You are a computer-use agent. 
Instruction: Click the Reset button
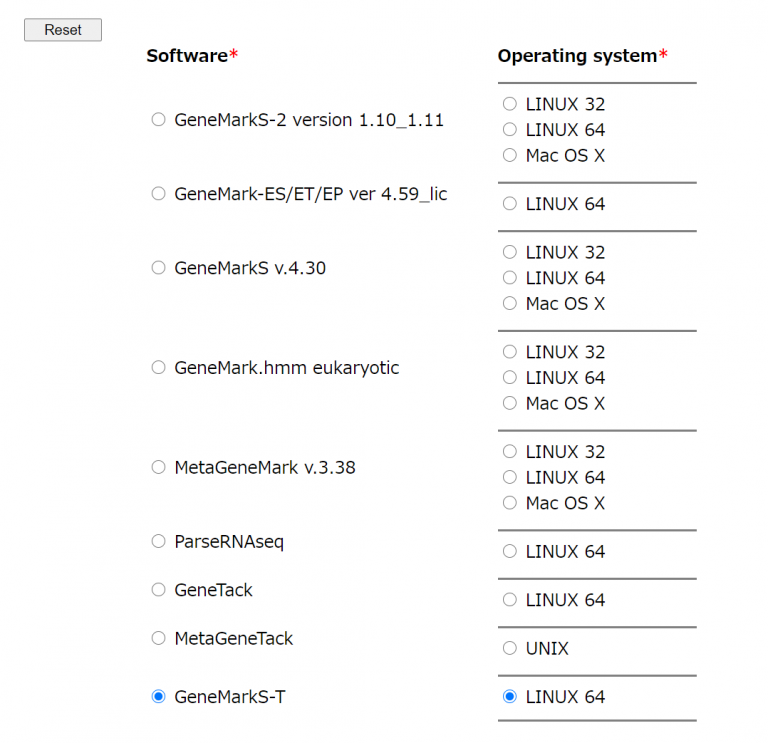(63, 30)
